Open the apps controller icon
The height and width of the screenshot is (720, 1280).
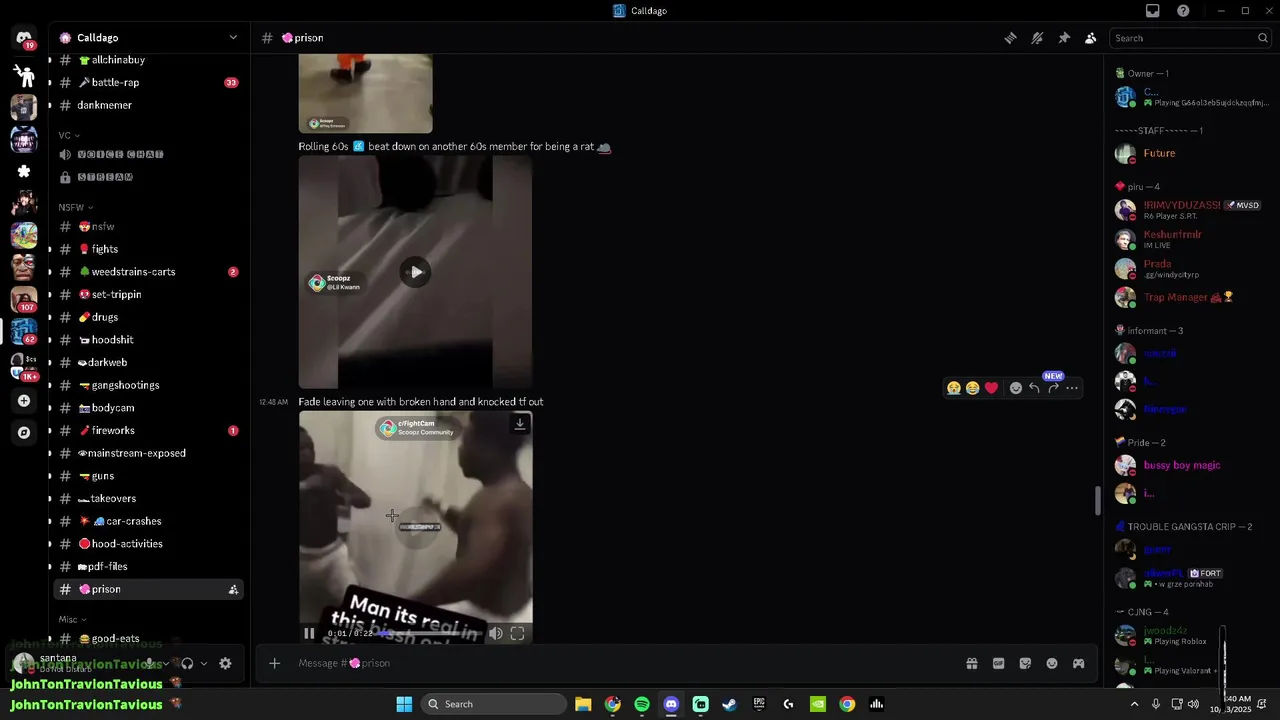1079,663
